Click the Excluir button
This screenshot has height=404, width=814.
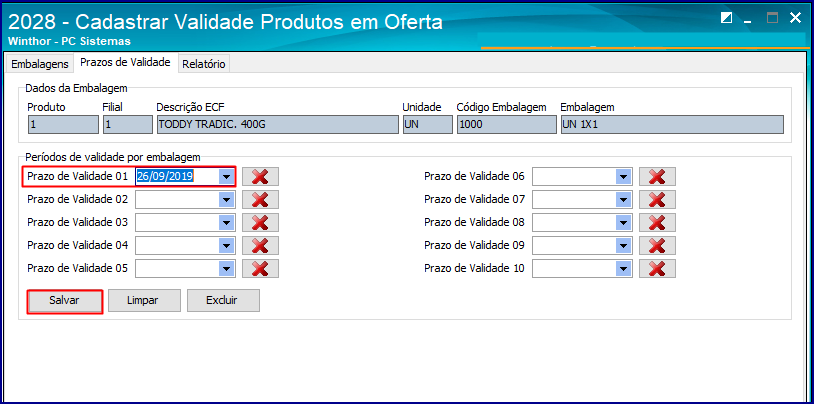[x=223, y=301]
